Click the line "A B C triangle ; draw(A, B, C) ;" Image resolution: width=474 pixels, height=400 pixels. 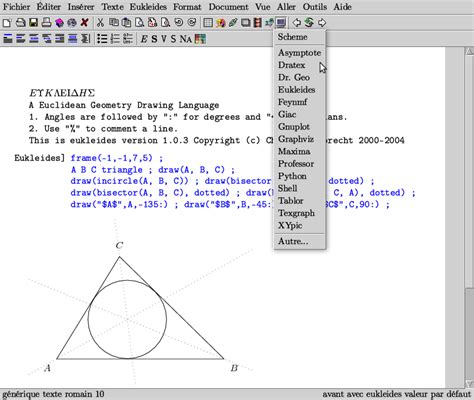click(x=153, y=170)
